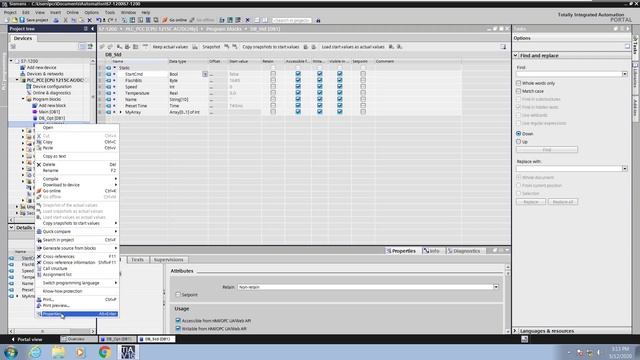Open the Windows Start menu

click(11, 352)
